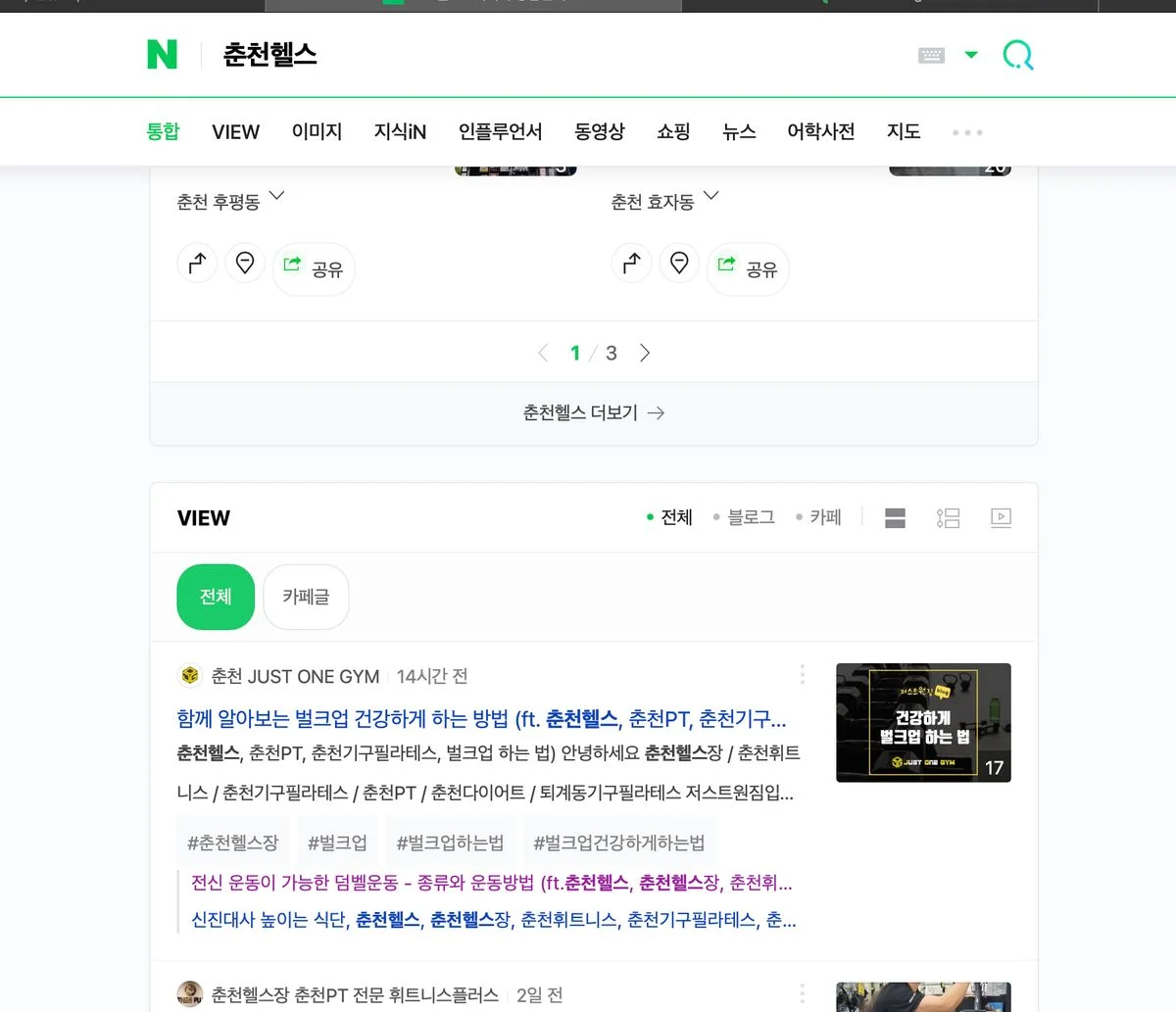Open the 휘트니스플러스 author name
This screenshot has width=1176, height=1012.
tap(355, 994)
